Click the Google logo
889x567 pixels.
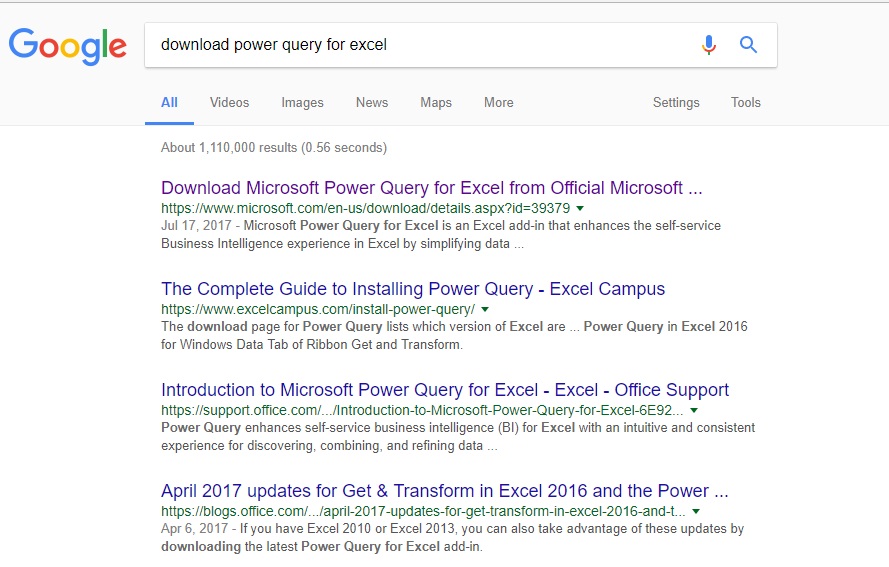pos(67,45)
